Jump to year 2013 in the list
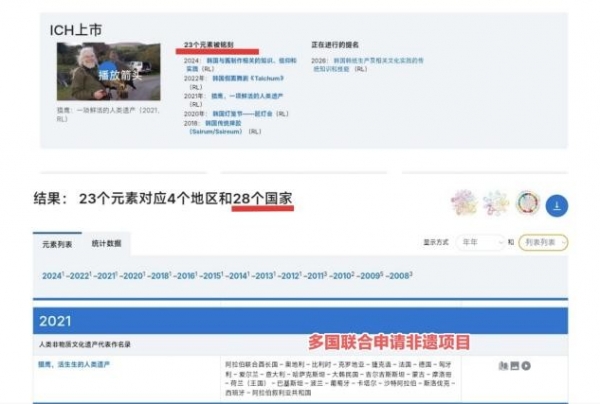 (265, 276)
